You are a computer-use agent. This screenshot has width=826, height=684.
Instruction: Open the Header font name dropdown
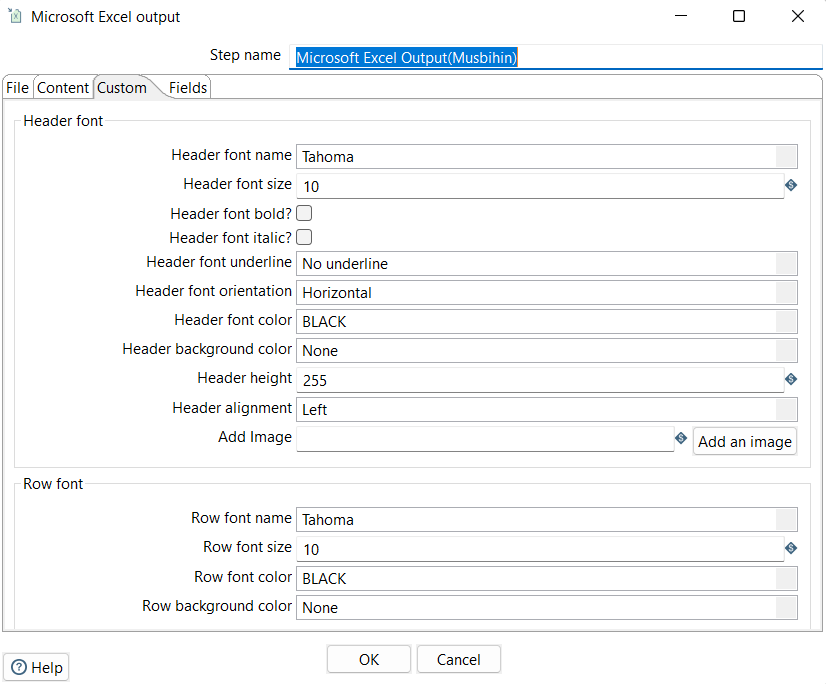547,157
